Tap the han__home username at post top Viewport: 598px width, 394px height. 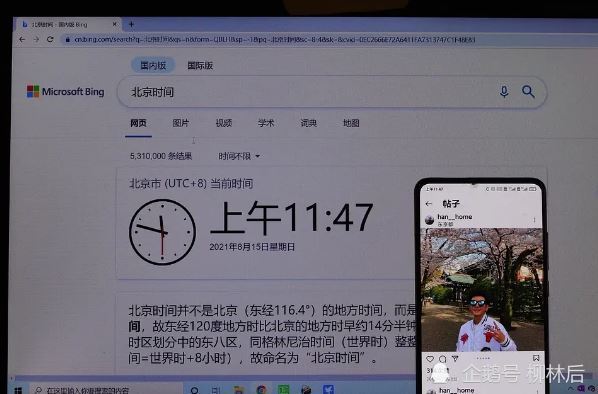pyautogui.click(x=455, y=217)
